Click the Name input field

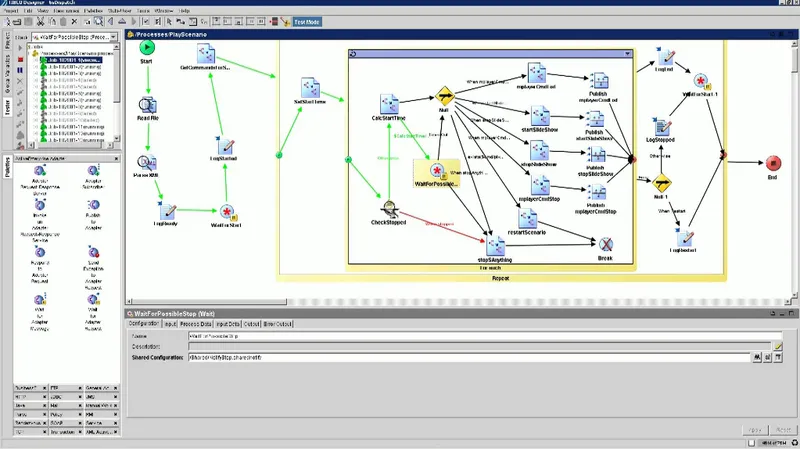pyautogui.click(x=485, y=336)
